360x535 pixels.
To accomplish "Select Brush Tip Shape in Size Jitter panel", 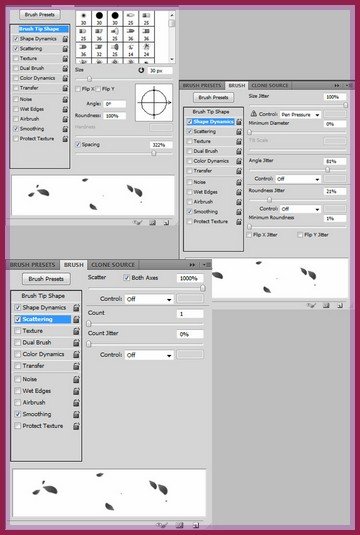I will pos(211,112).
